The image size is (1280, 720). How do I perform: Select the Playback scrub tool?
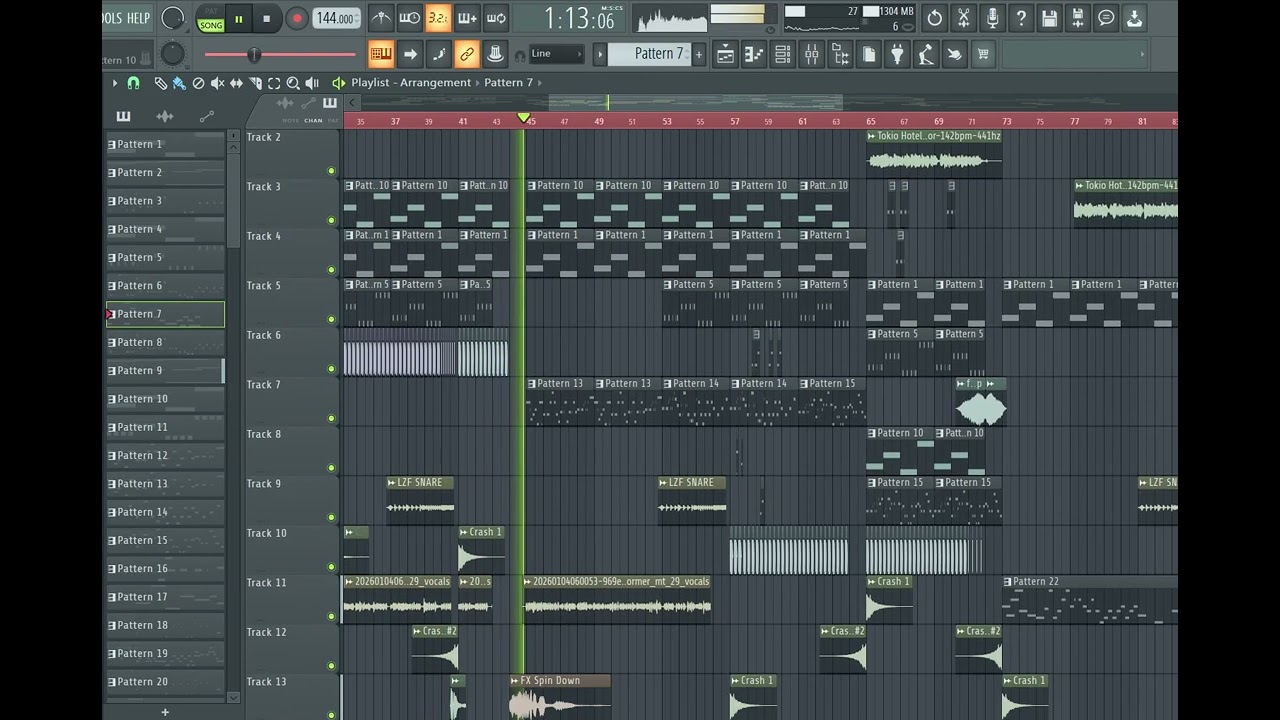click(312, 83)
